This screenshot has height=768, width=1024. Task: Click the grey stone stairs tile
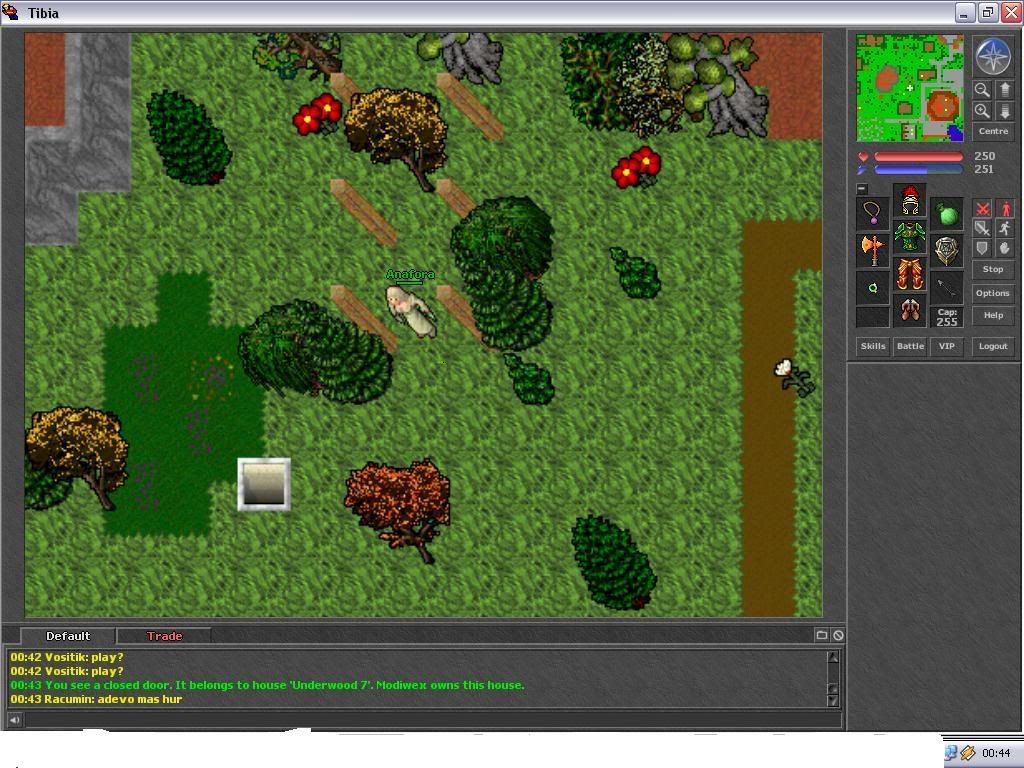pos(264,484)
